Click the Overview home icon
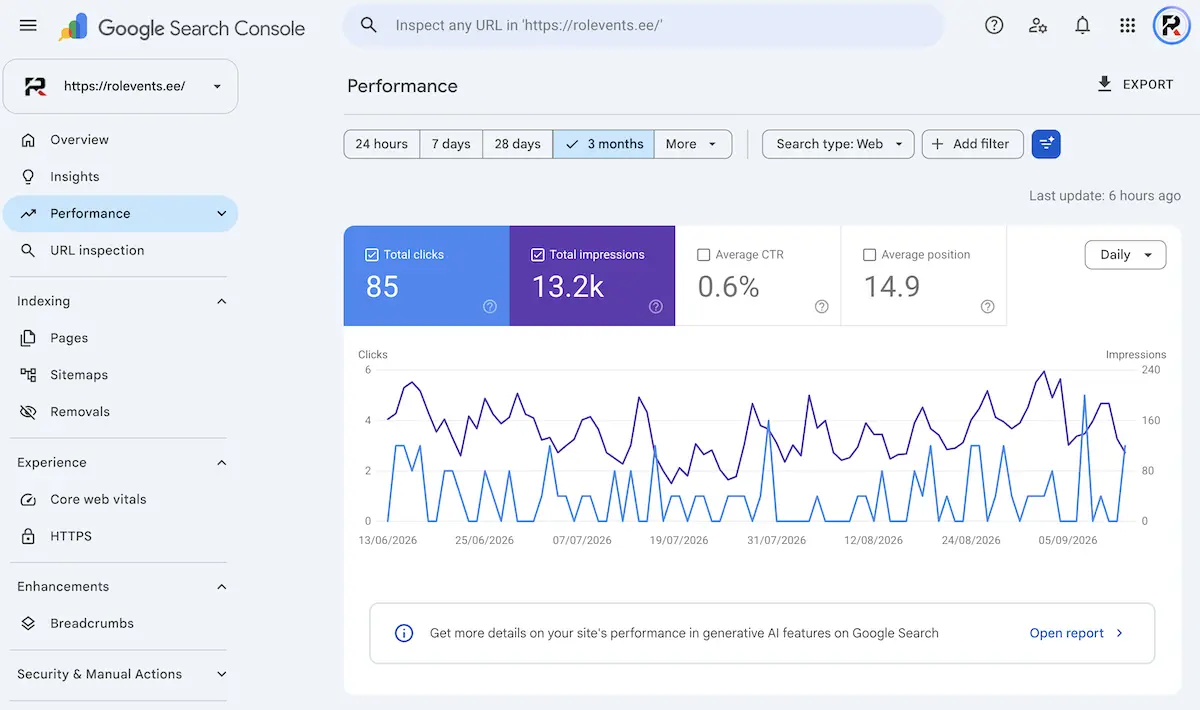This screenshot has width=1200, height=710. (x=29, y=140)
